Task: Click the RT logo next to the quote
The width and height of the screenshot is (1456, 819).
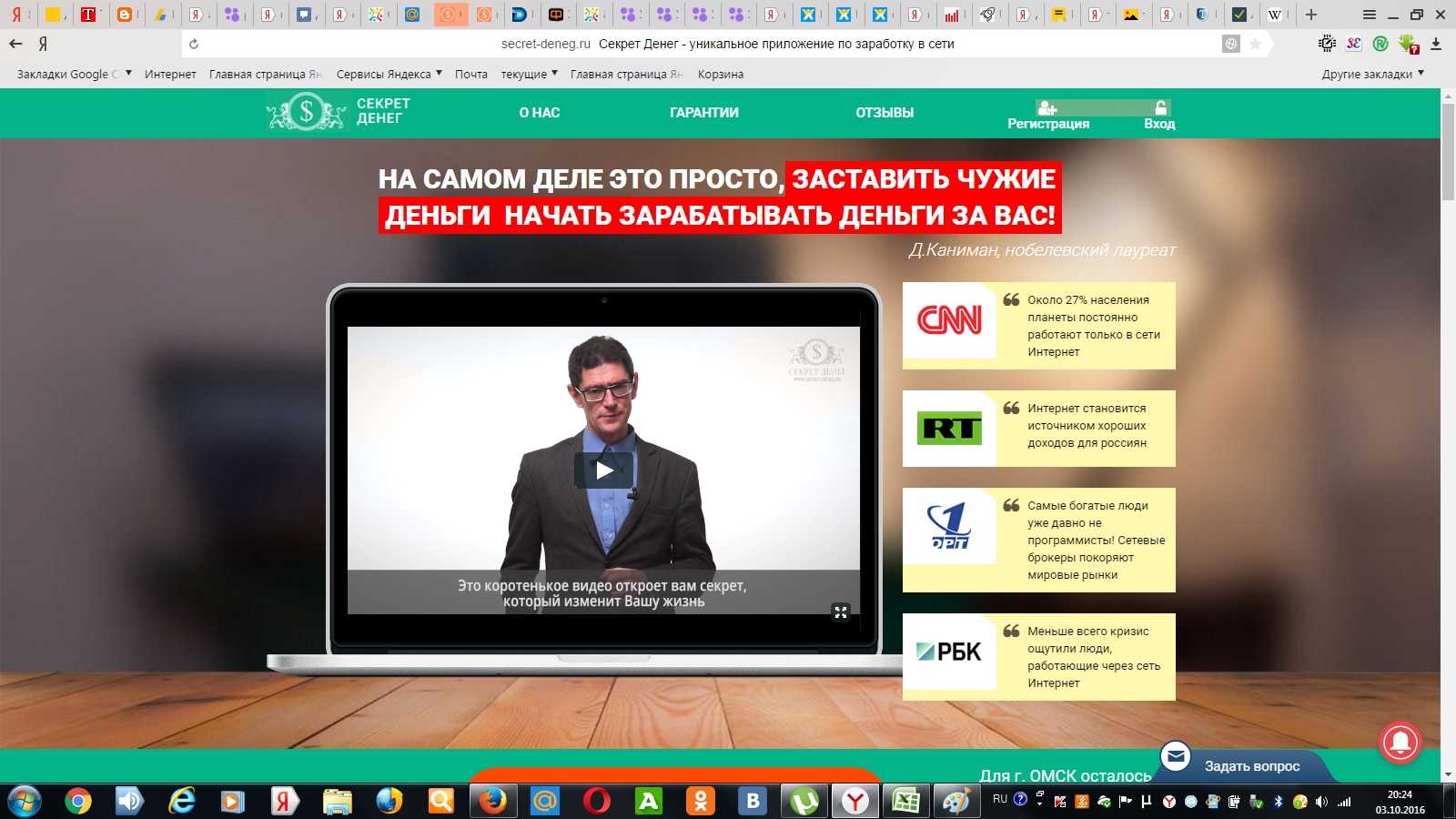Action: (950, 428)
